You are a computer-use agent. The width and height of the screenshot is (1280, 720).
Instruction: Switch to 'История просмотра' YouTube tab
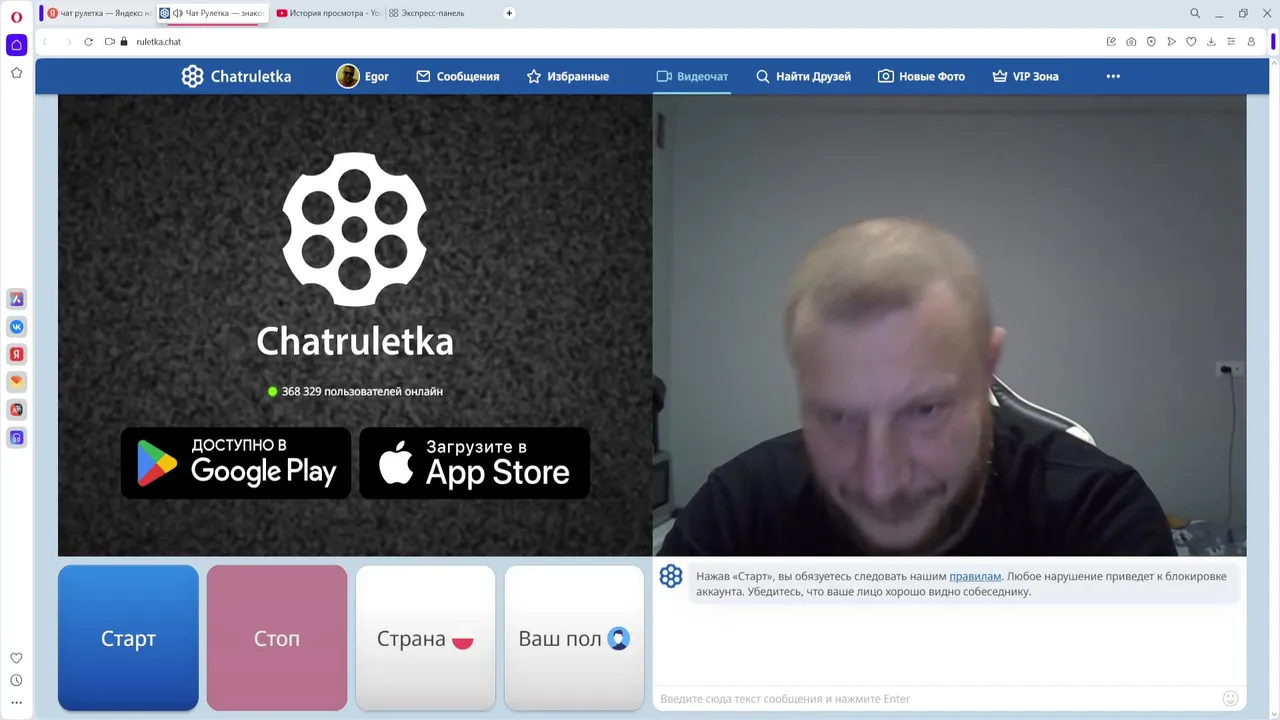pos(327,13)
